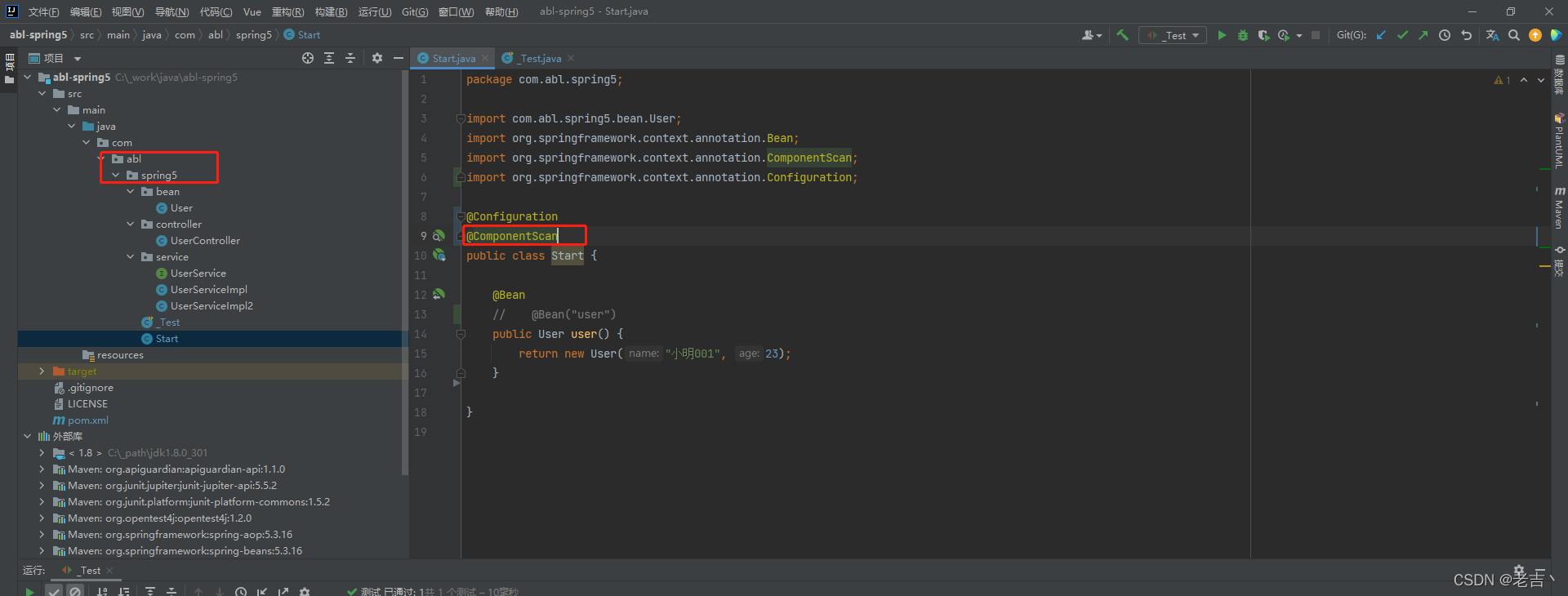Toggle the 项目 tool window stripe button
Image resolution: width=1568 pixels, height=596 pixels.
pos(9,69)
